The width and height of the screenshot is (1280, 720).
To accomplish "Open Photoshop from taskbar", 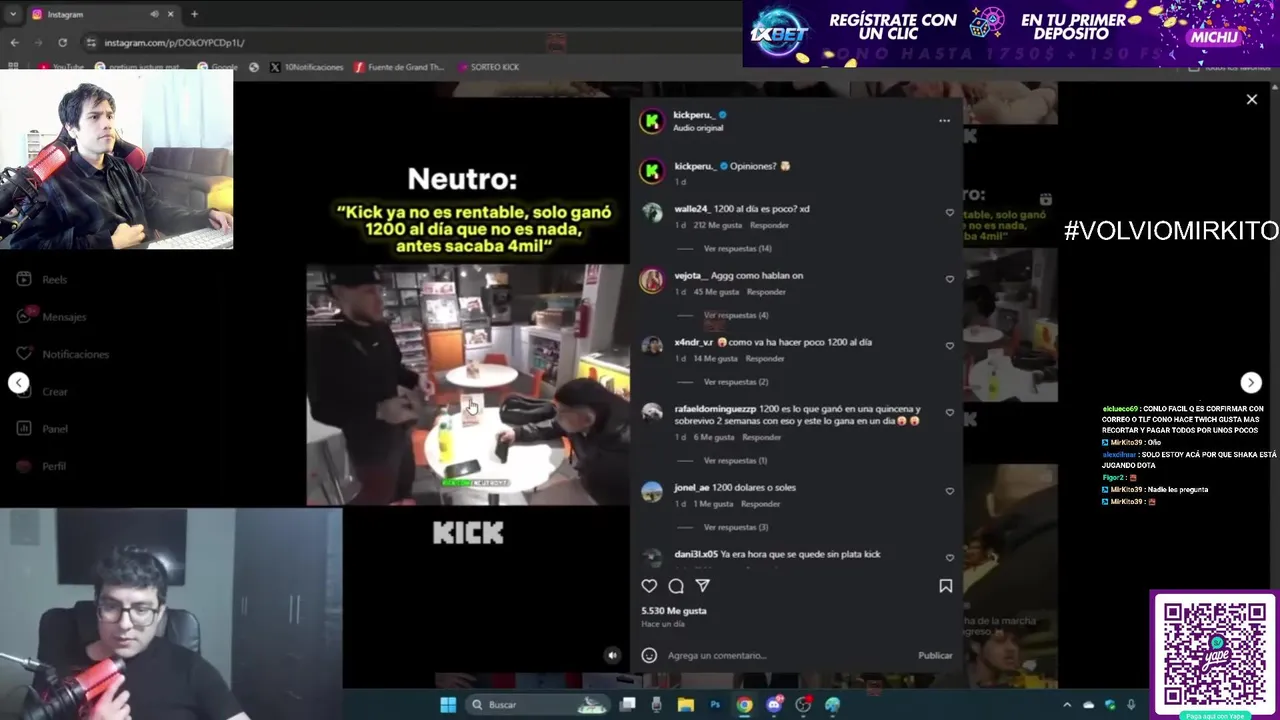I will click(715, 705).
